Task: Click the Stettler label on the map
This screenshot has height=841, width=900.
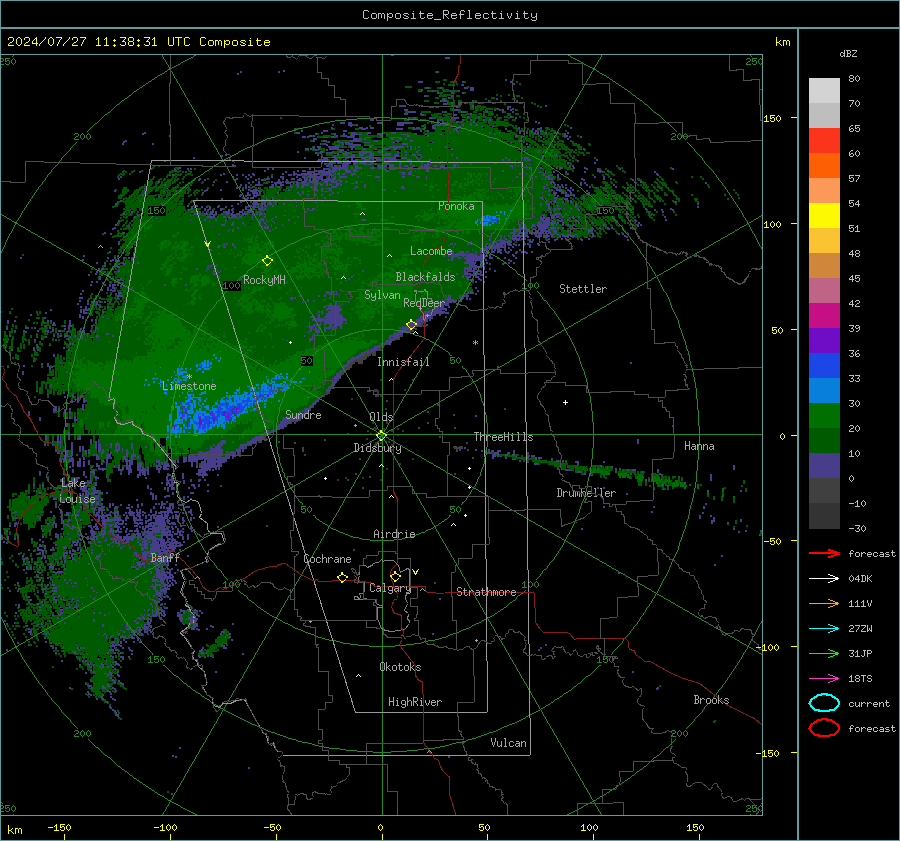Action: click(x=583, y=289)
